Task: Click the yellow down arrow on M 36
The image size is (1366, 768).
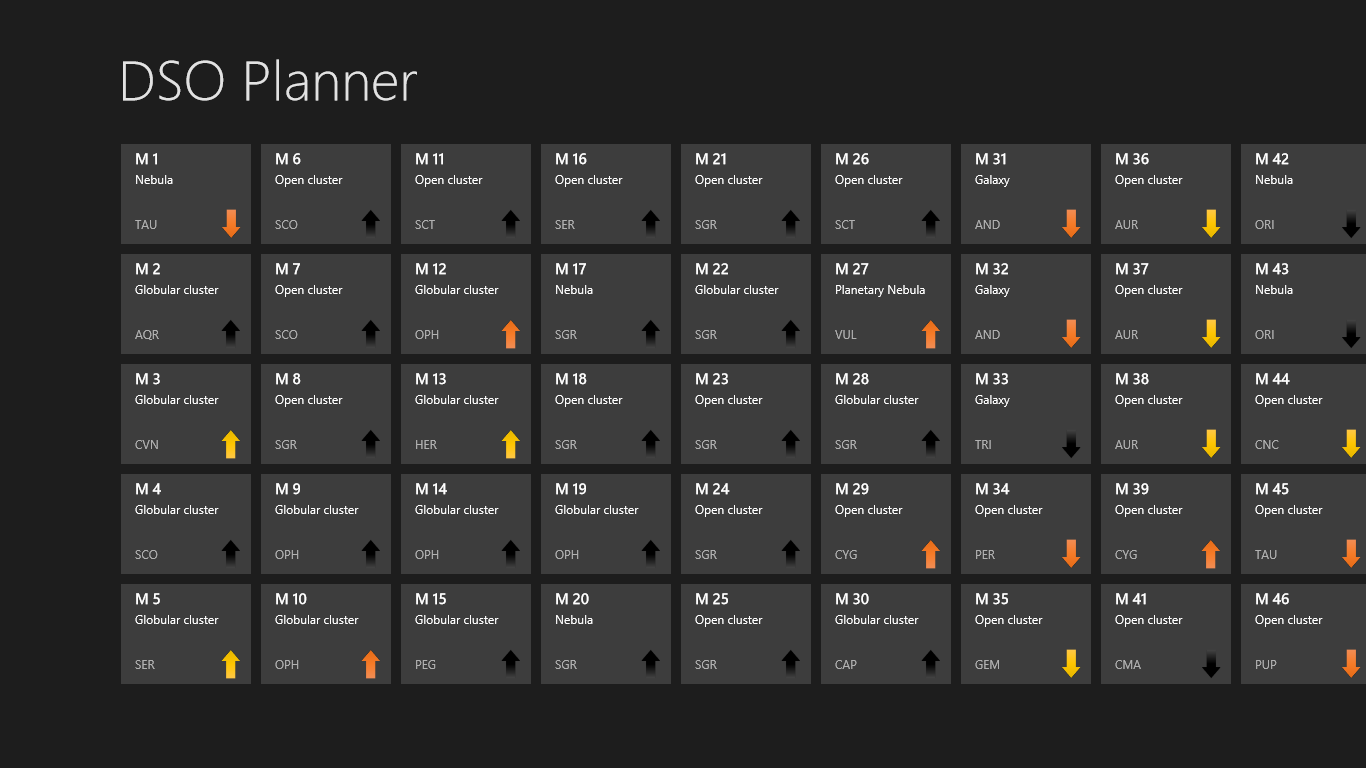Action: [x=1211, y=223]
